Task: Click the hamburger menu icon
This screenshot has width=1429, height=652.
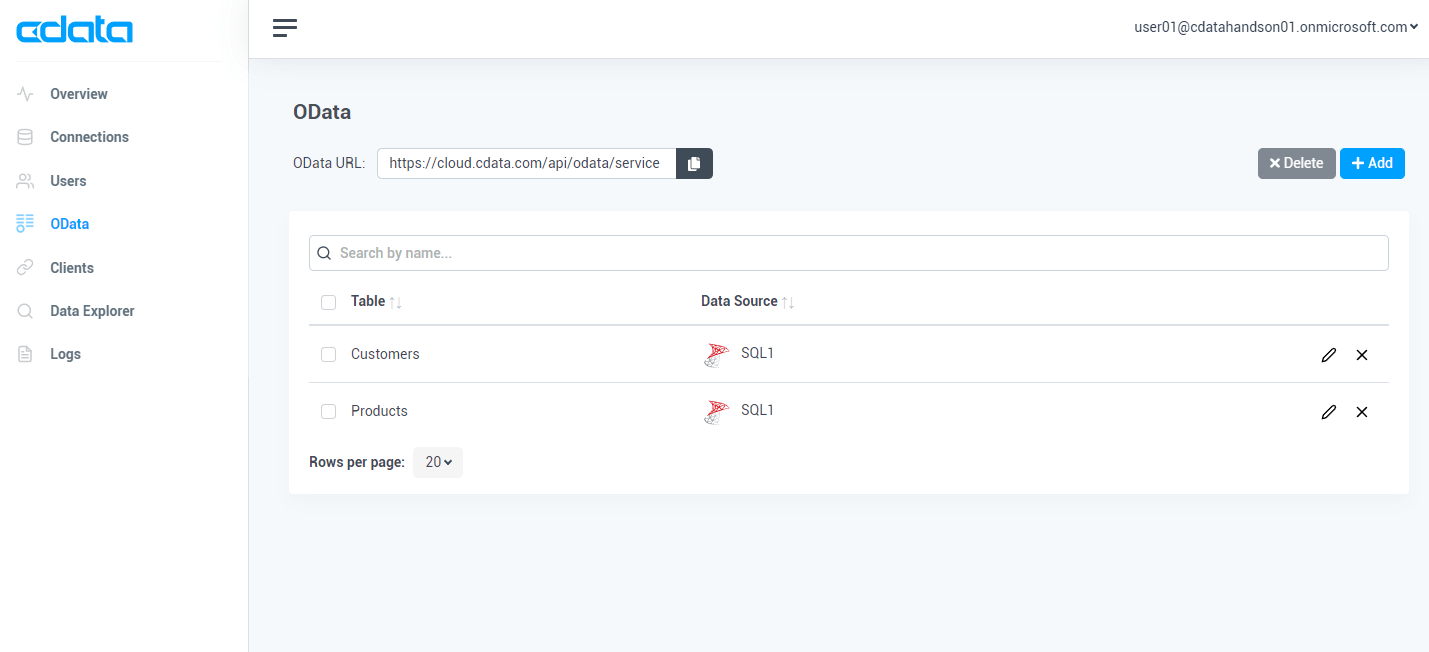Action: pyautogui.click(x=285, y=28)
